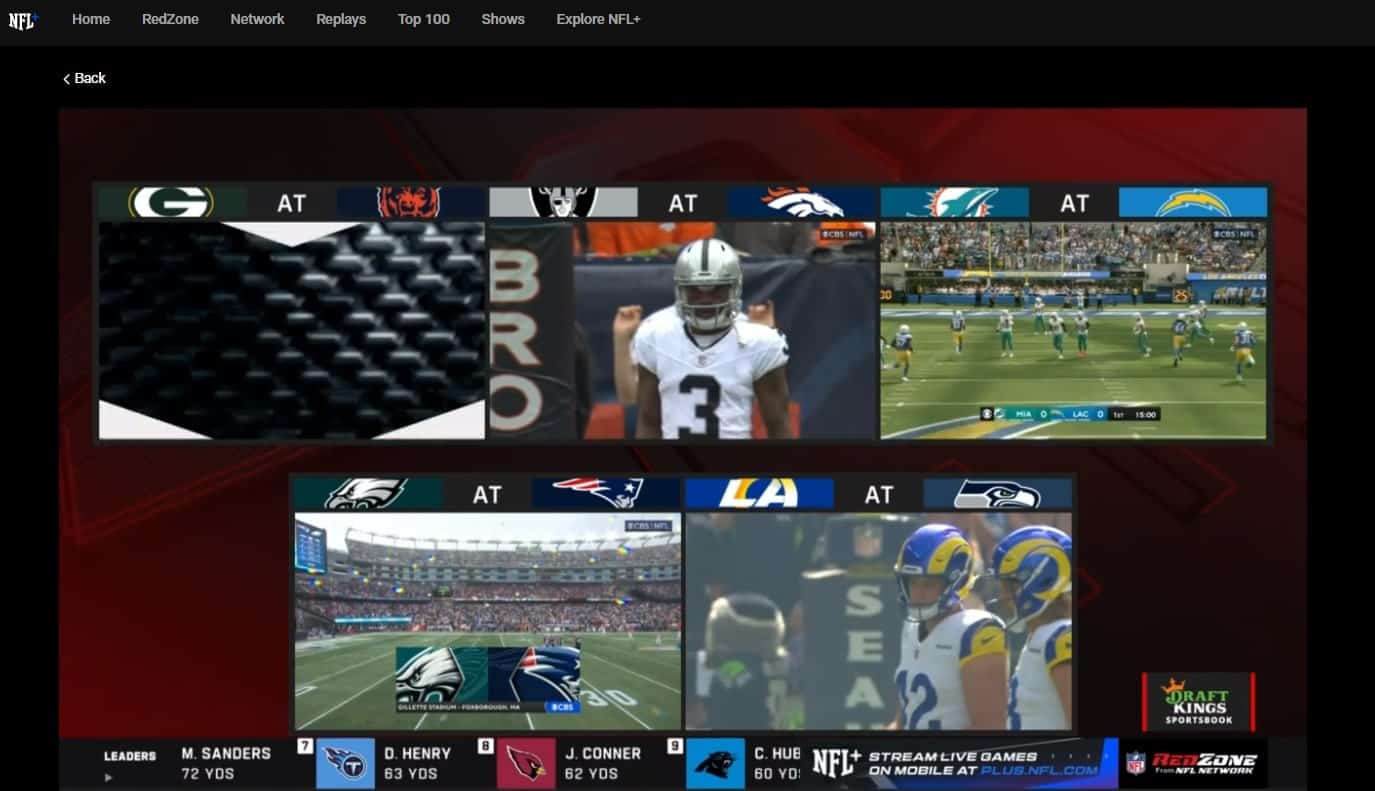The image size is (1375, 791).
Task: Click the DraftKings Sportsbook logo
Action: 1198,702
